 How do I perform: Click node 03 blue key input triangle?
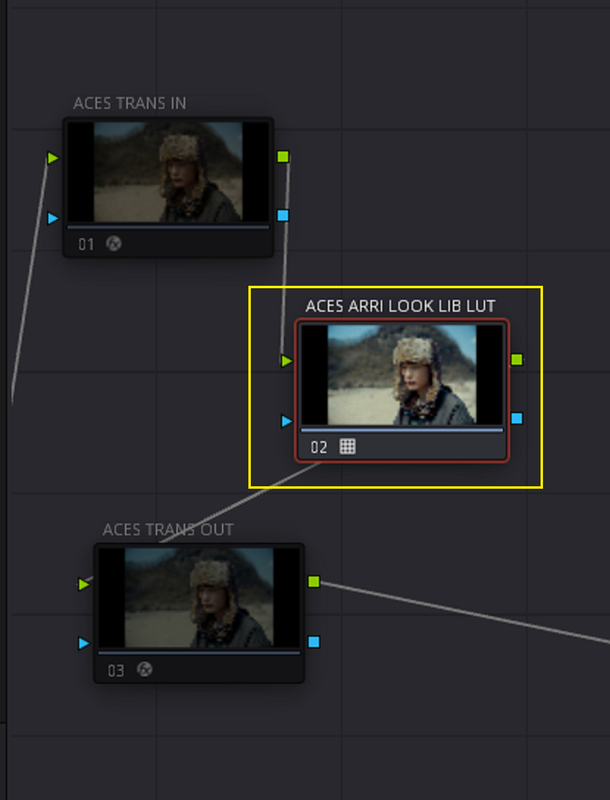(84, 643)
